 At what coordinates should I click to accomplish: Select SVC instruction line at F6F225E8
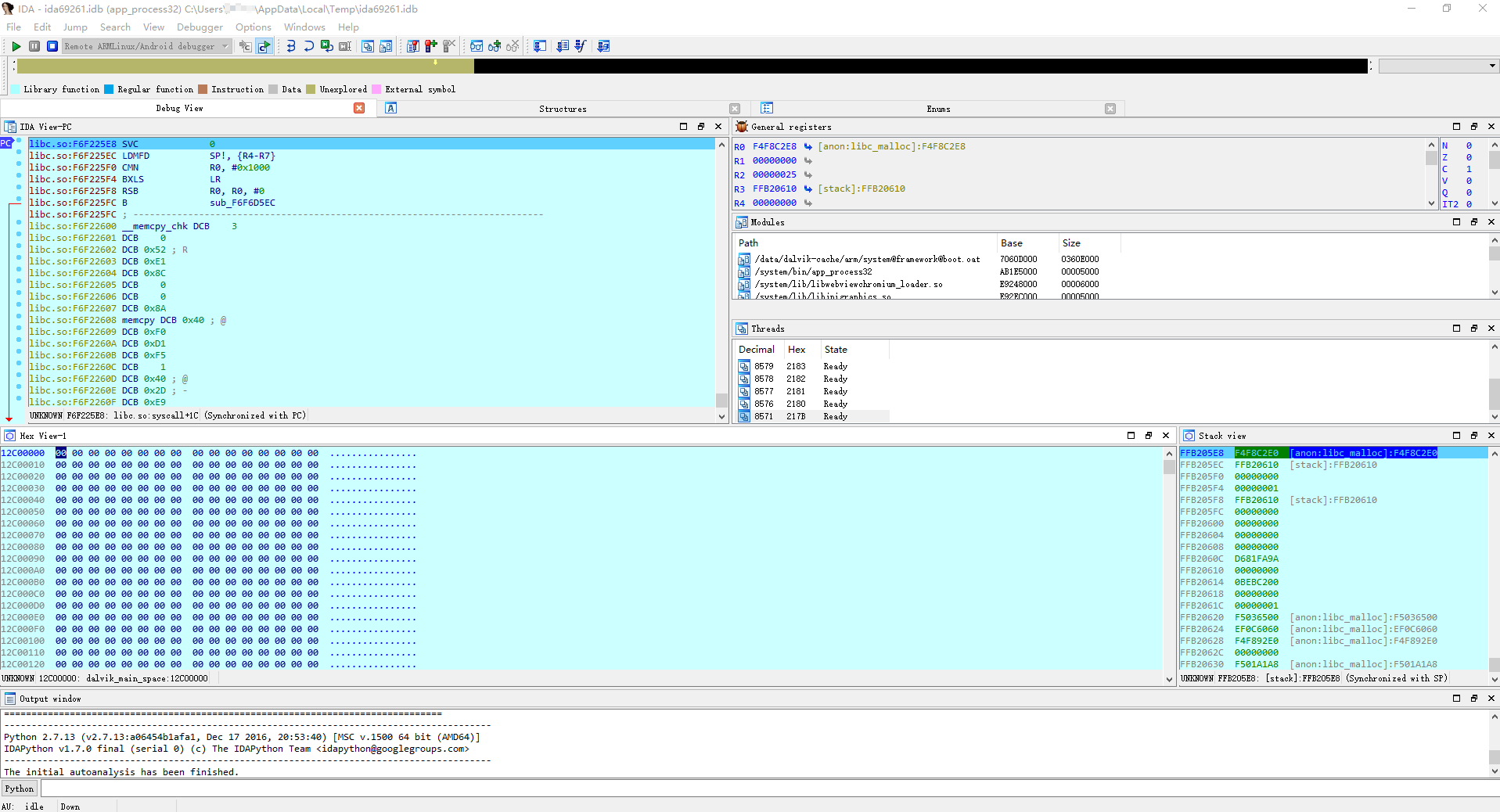tap(372, 144)
